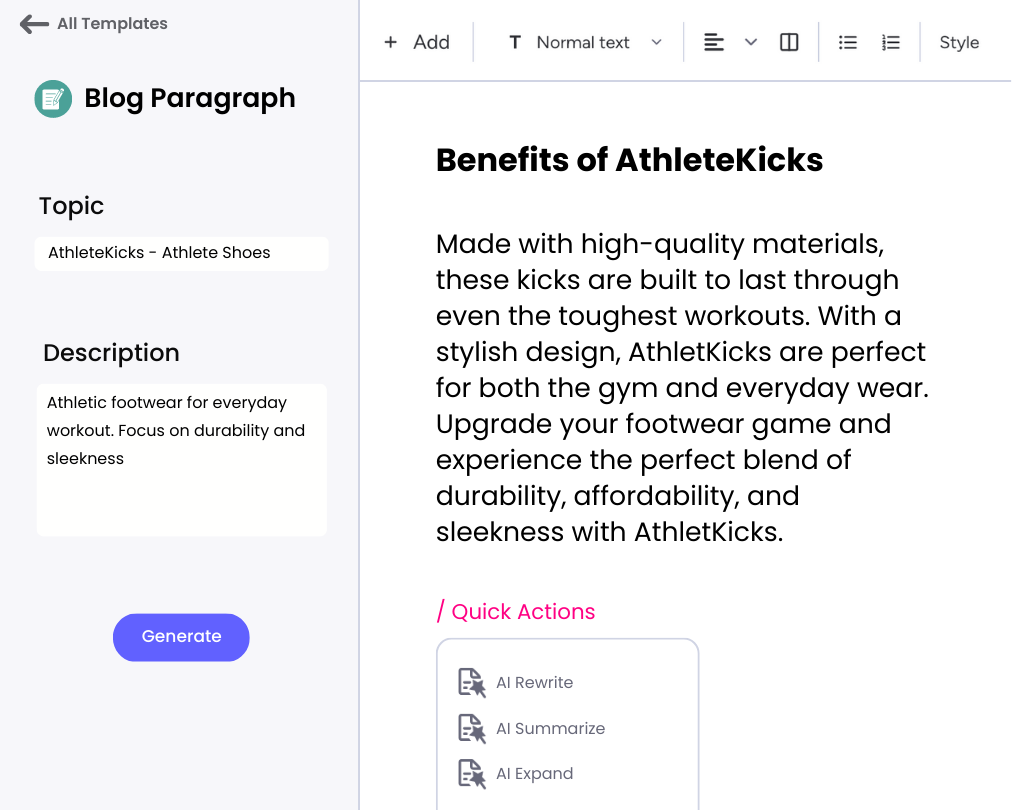The image size is (1012, 810).
Task: Click the text alignment icon in toolbar
Action: point(713,43)
